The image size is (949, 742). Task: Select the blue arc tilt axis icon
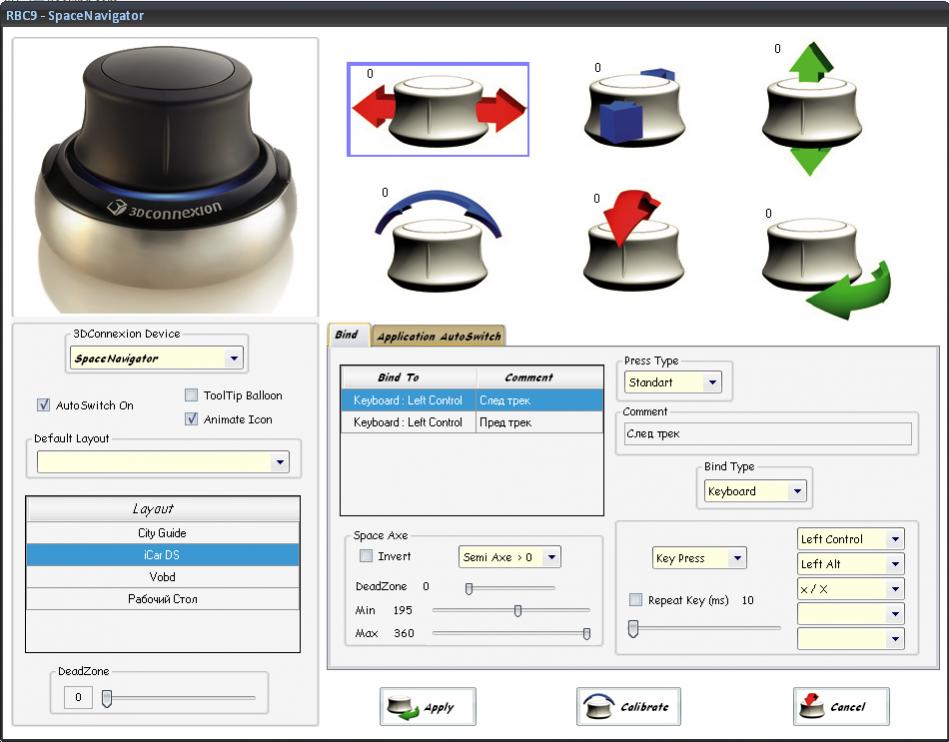[x=438, y=240]
